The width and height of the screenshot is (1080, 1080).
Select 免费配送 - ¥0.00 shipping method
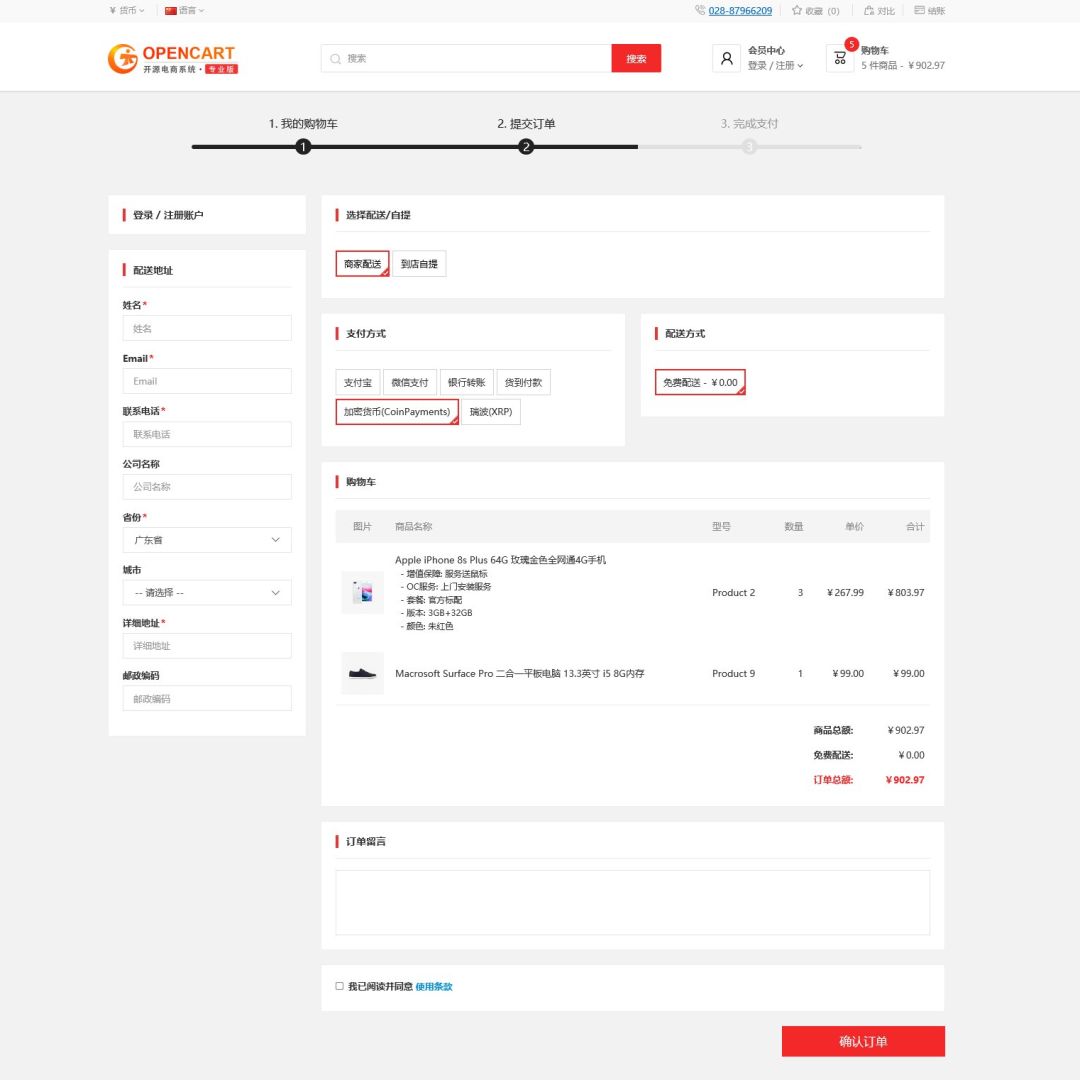point(700,382)
